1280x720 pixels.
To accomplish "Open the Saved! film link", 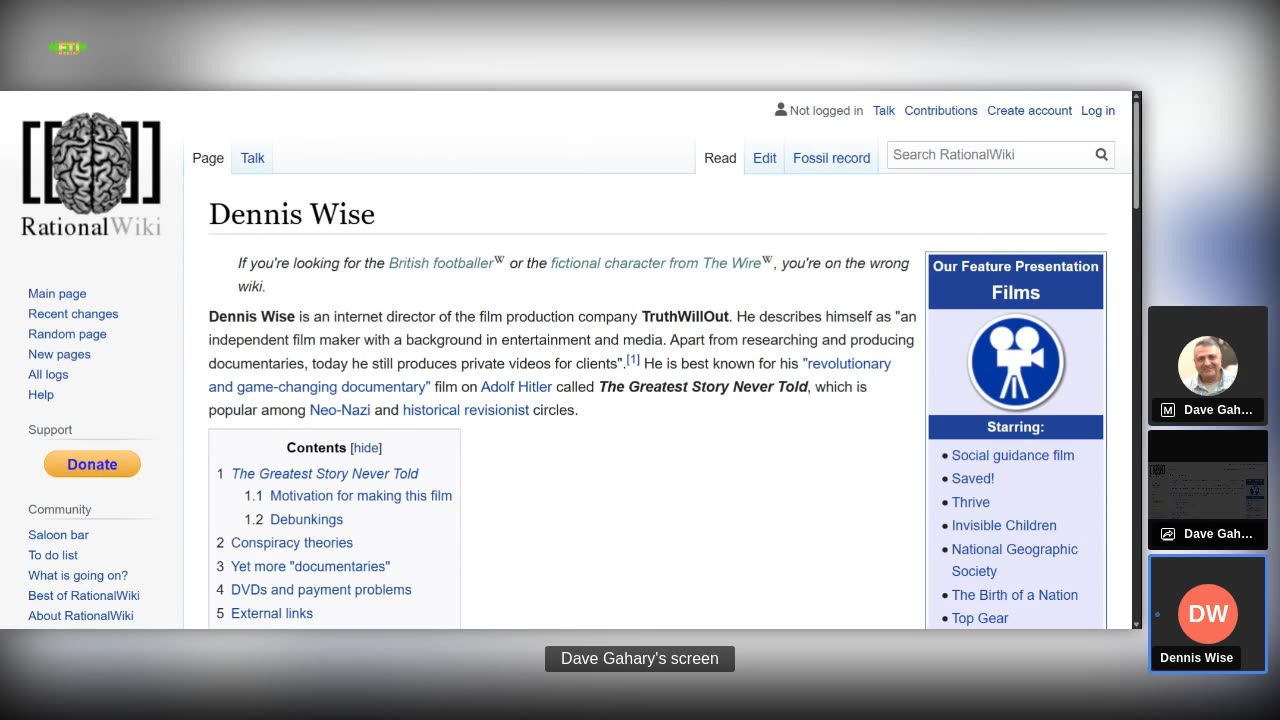I will coord(973,479).
